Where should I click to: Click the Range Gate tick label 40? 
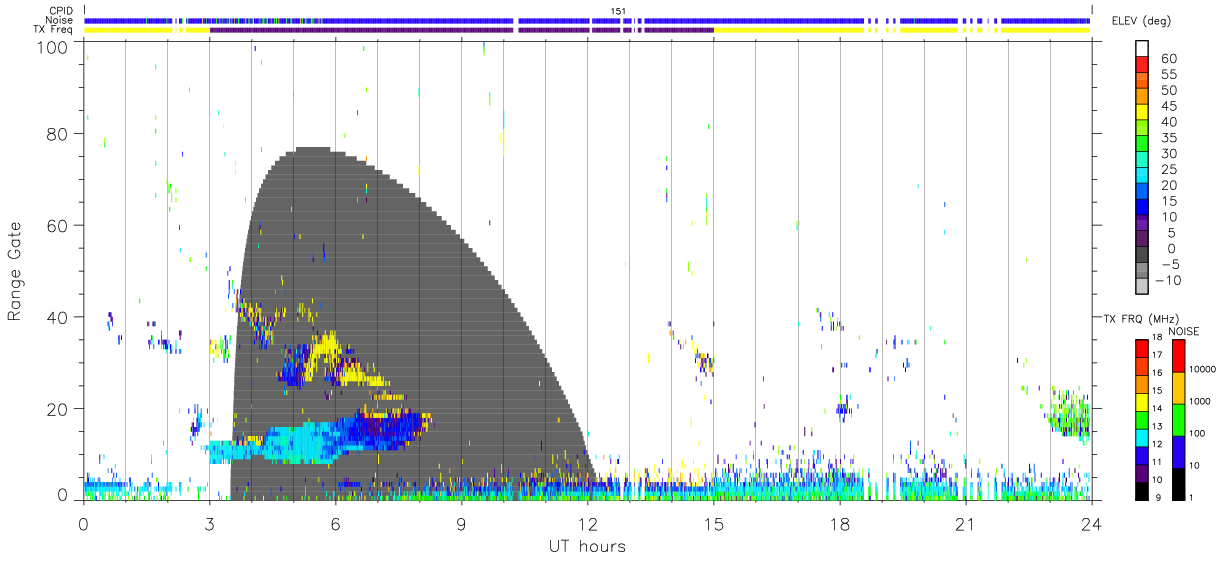[x=59, y=317]
